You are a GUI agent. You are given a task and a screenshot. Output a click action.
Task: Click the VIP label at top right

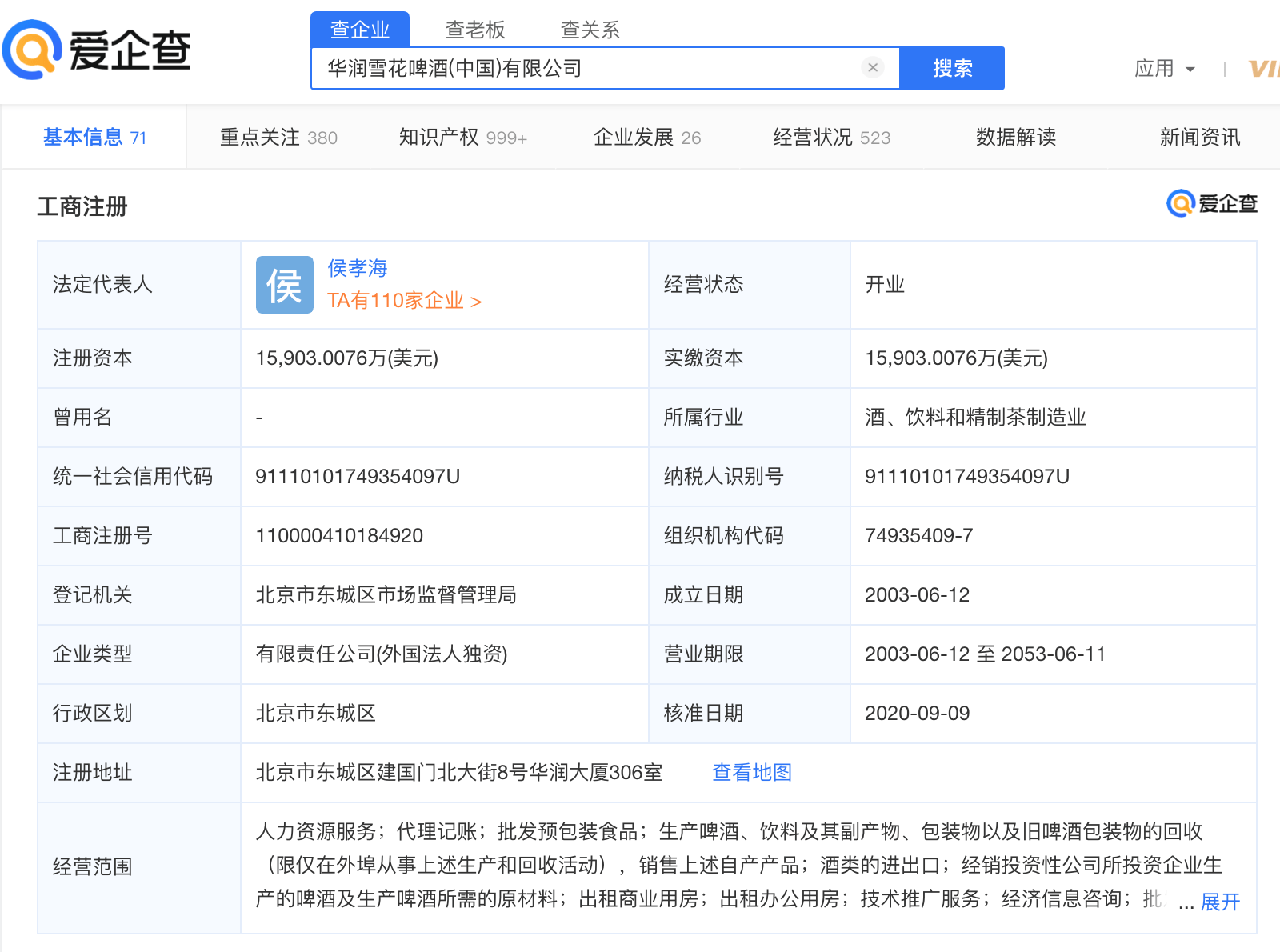click(x=1264, y=69)
